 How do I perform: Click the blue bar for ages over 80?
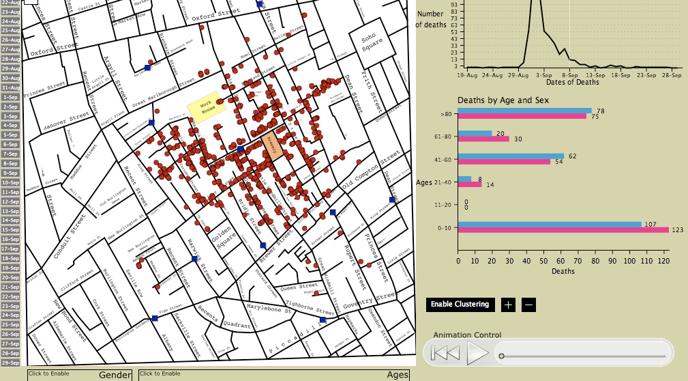[x=525, y=111]
